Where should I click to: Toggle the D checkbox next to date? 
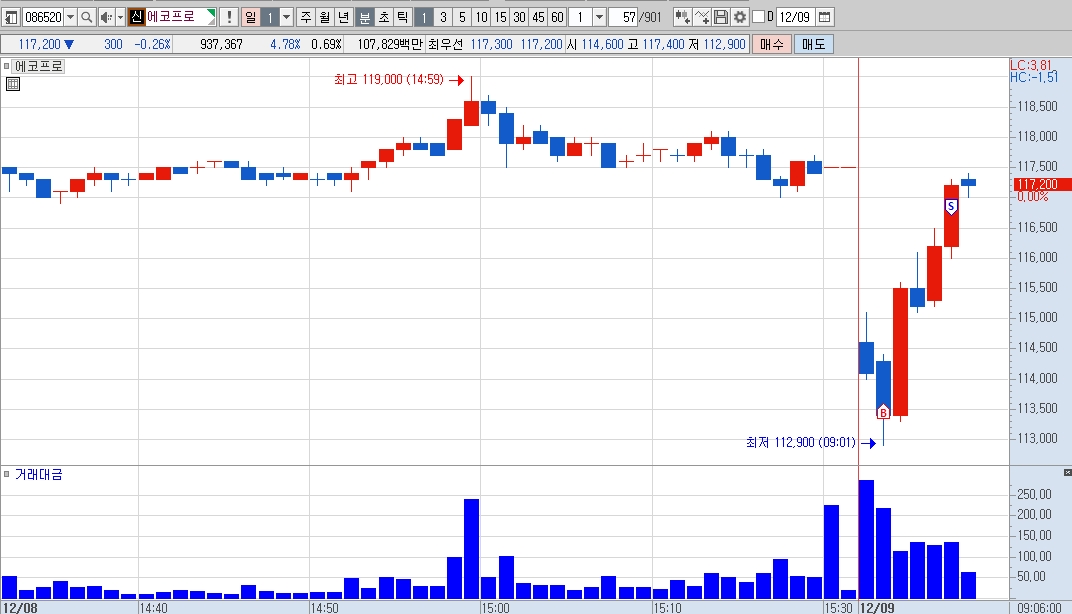tap(758, 16)
